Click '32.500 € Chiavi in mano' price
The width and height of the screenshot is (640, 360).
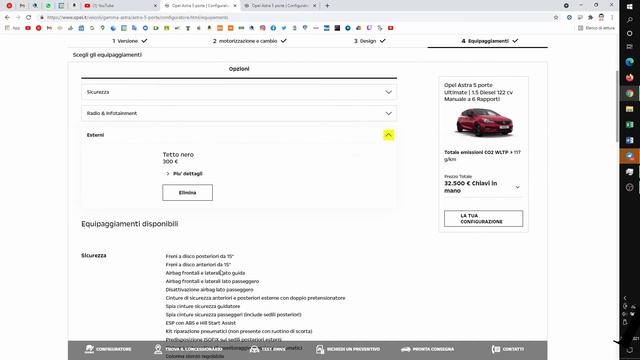click(471, 187)
